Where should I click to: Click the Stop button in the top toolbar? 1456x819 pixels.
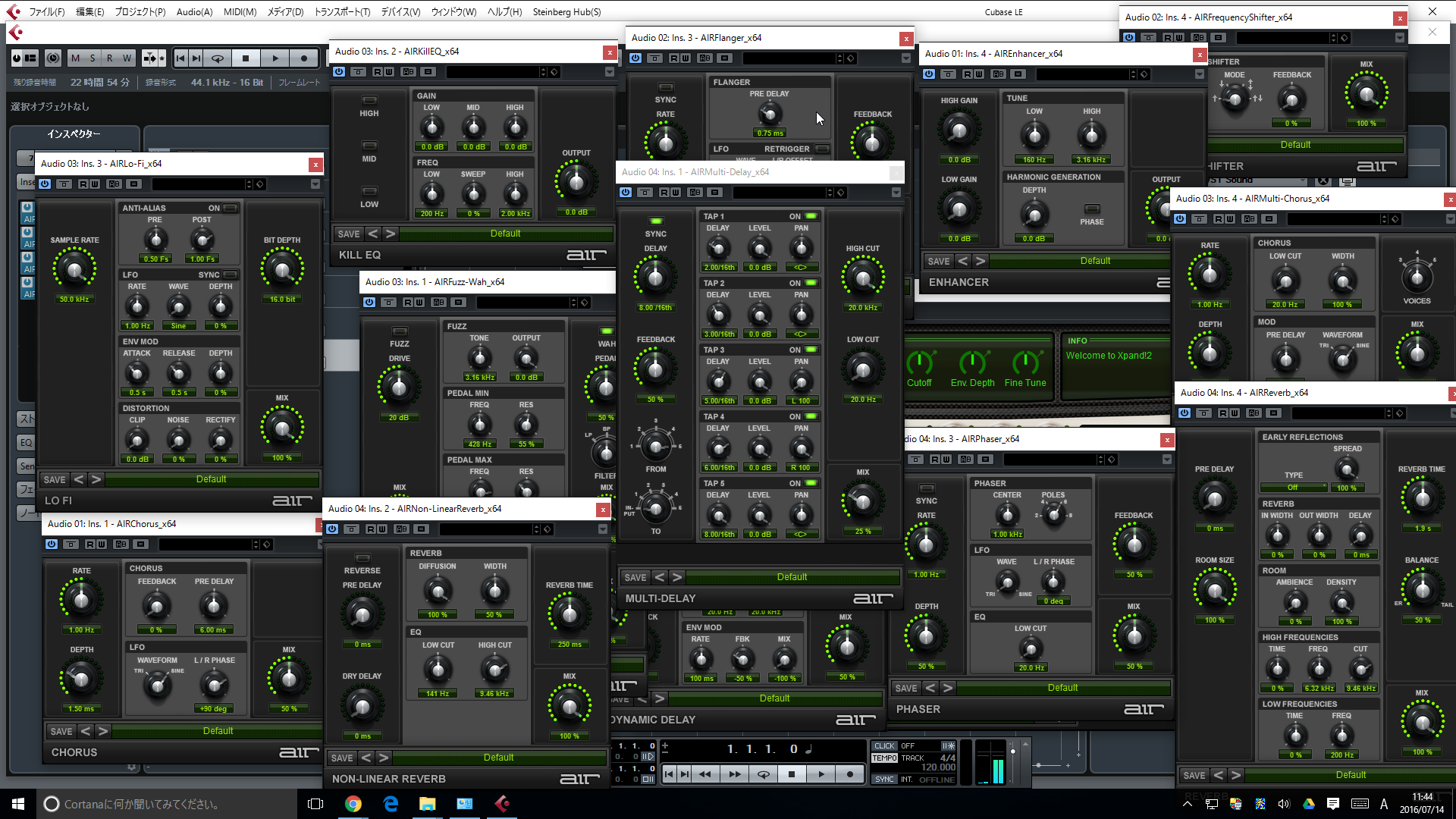pos(246,58)
